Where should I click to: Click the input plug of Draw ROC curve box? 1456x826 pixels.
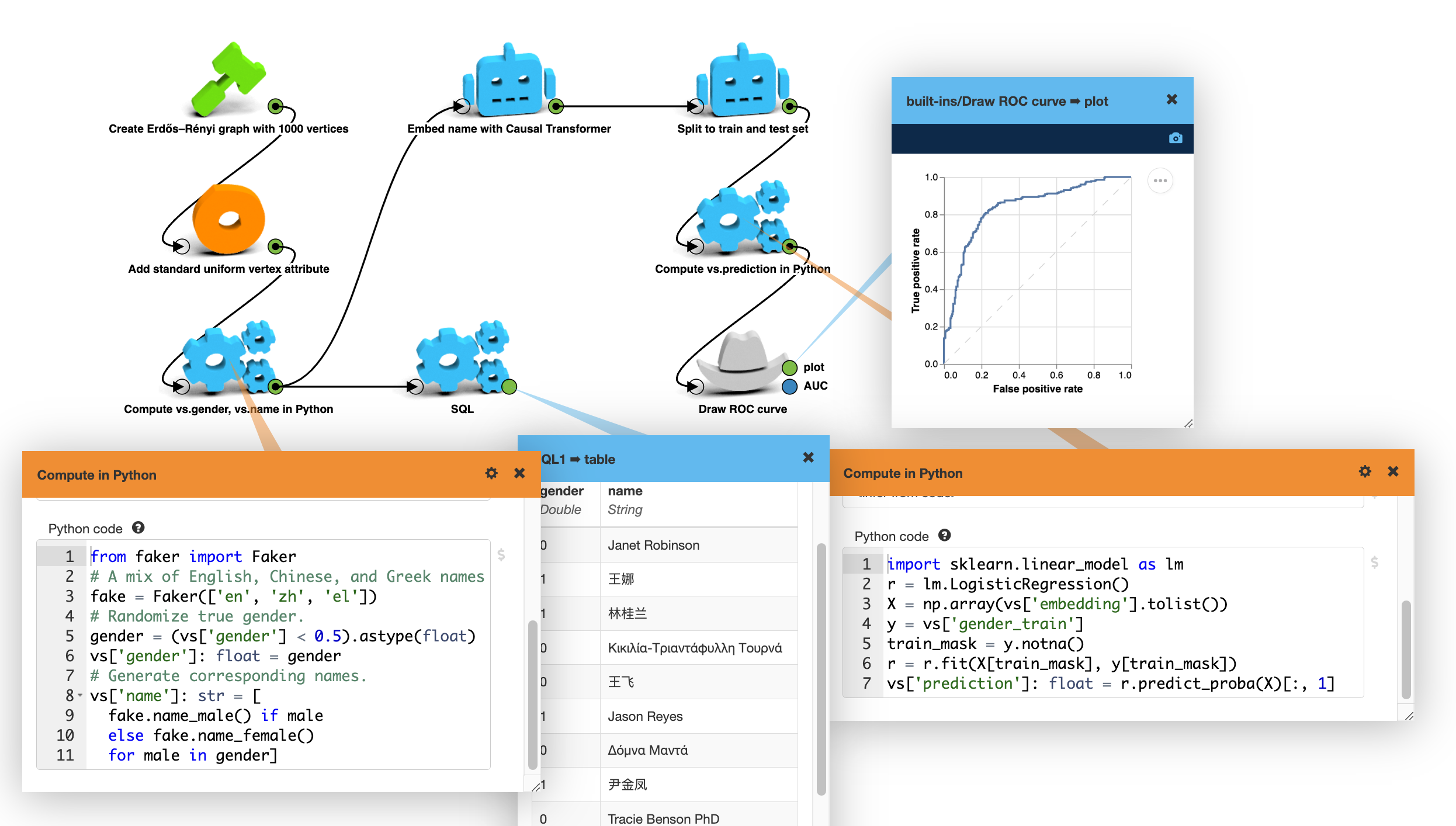pyautogui.click(x=696, y=386)
